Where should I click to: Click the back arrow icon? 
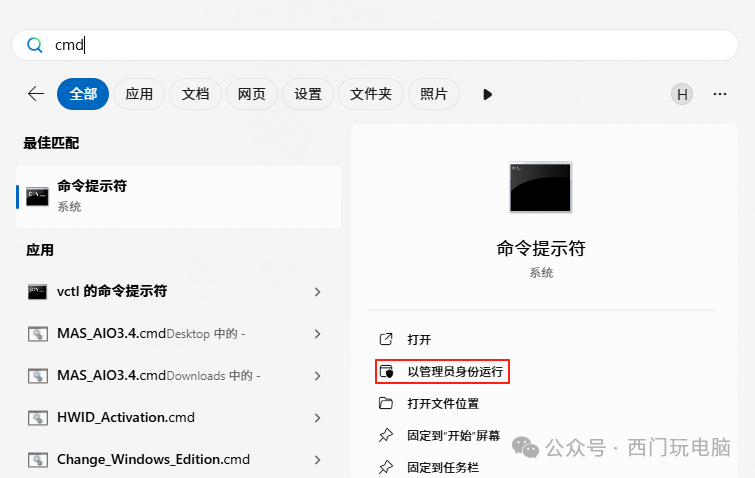coord(36,94)
